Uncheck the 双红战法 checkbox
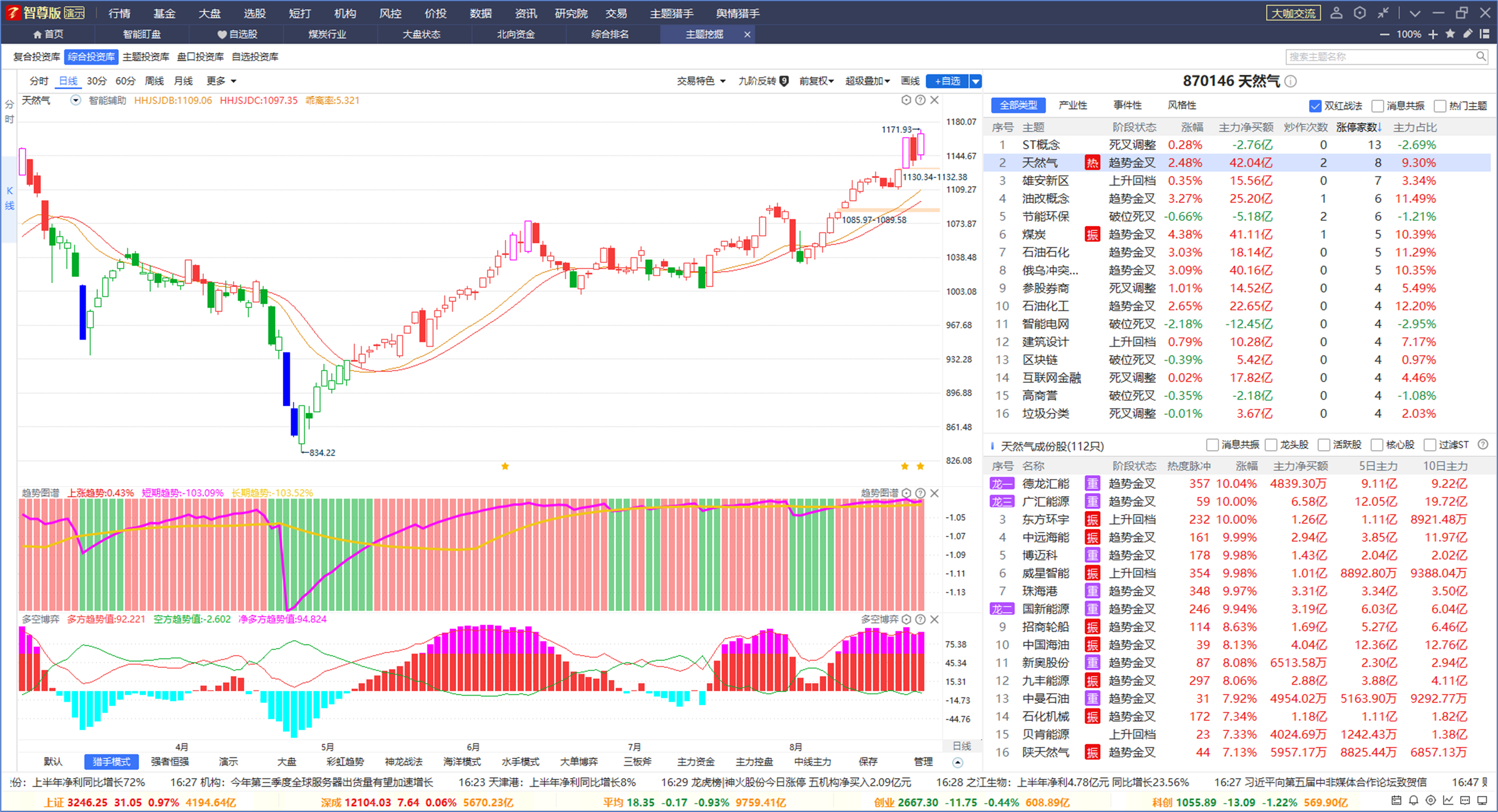Screen dimensions: 1498x812 click(1315, 106)
